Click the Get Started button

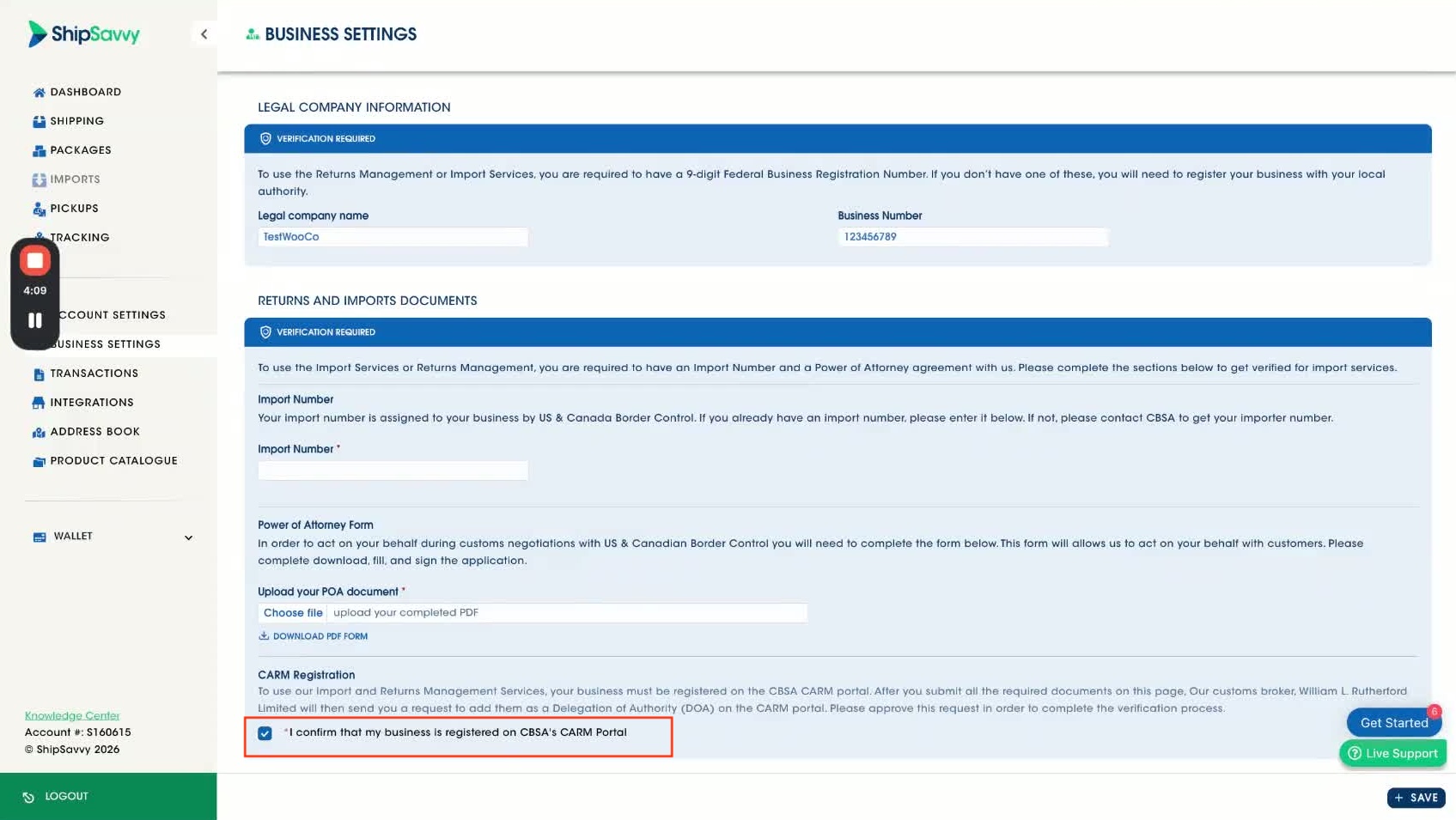1393,723
